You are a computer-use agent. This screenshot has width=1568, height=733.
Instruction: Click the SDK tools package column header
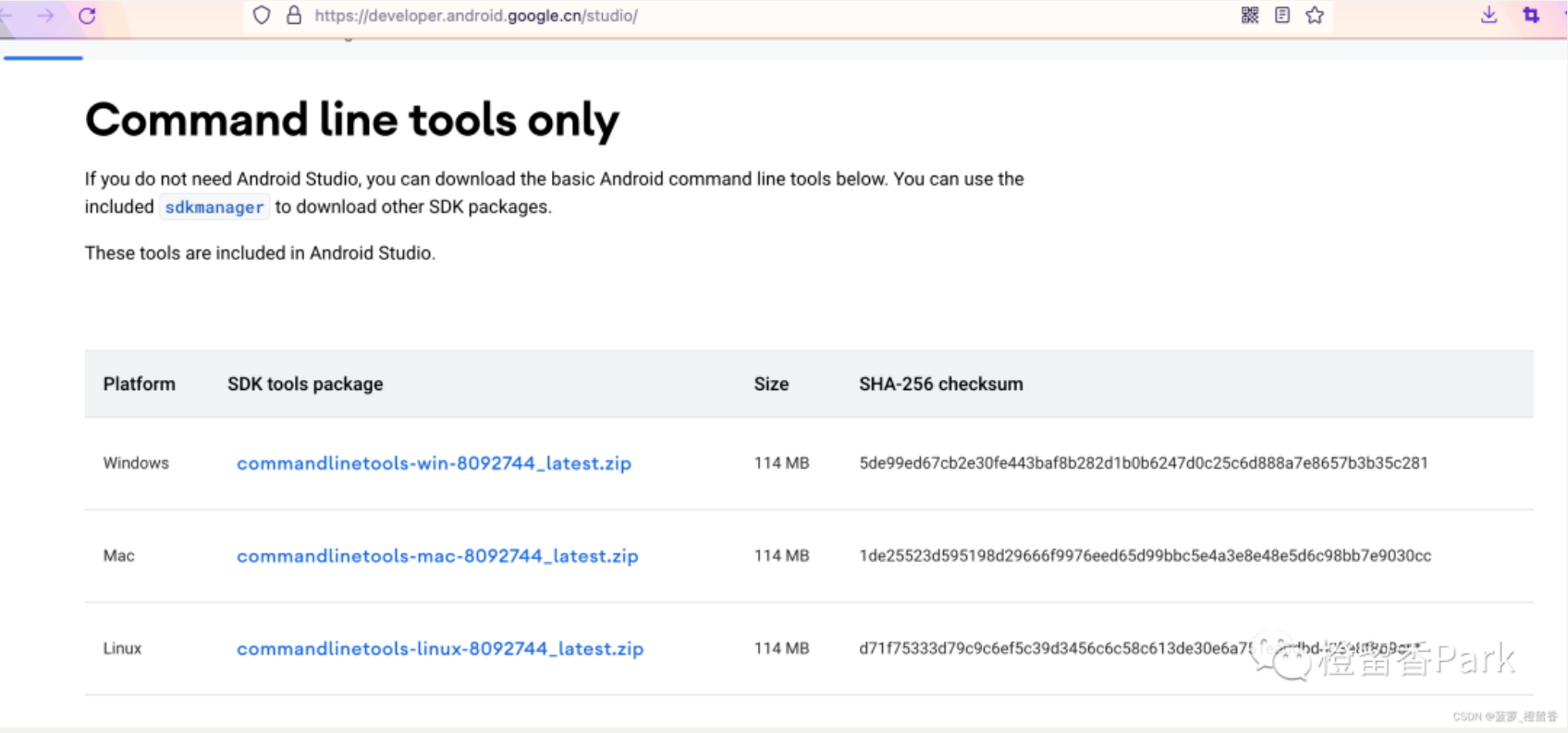pos(305,384)
